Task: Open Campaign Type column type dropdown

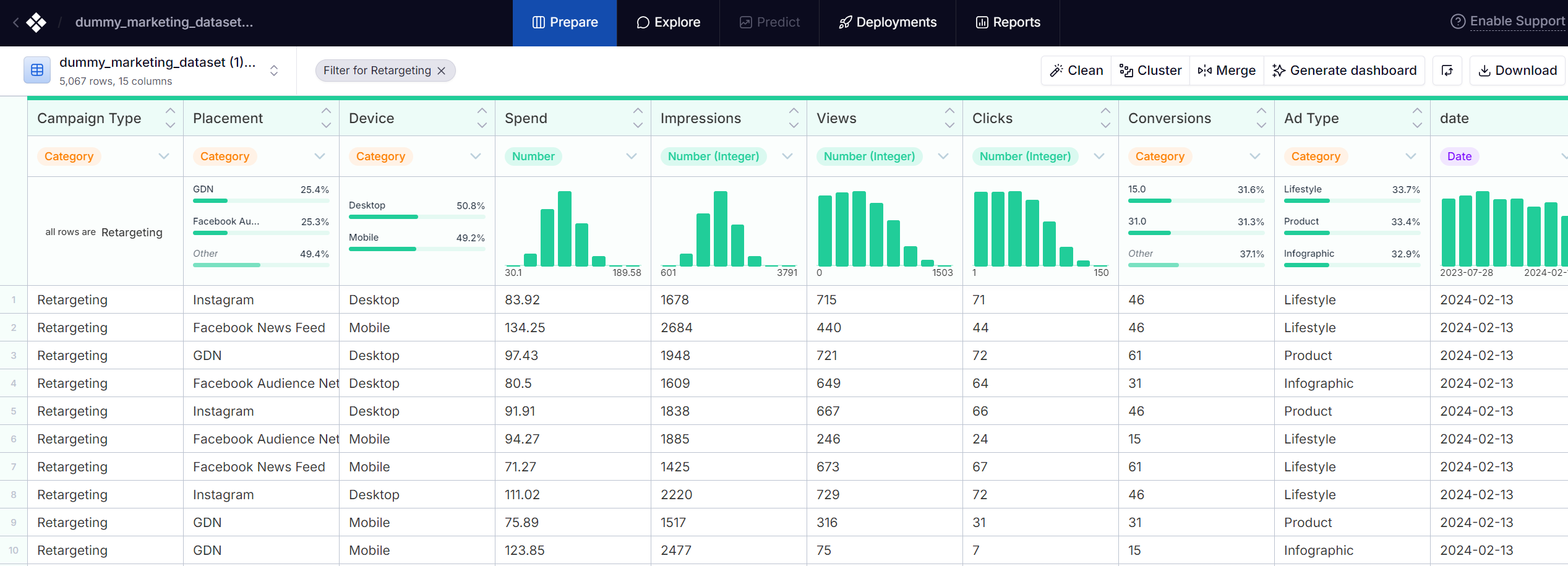Action: pyautogui.click(x=163, y=157)
